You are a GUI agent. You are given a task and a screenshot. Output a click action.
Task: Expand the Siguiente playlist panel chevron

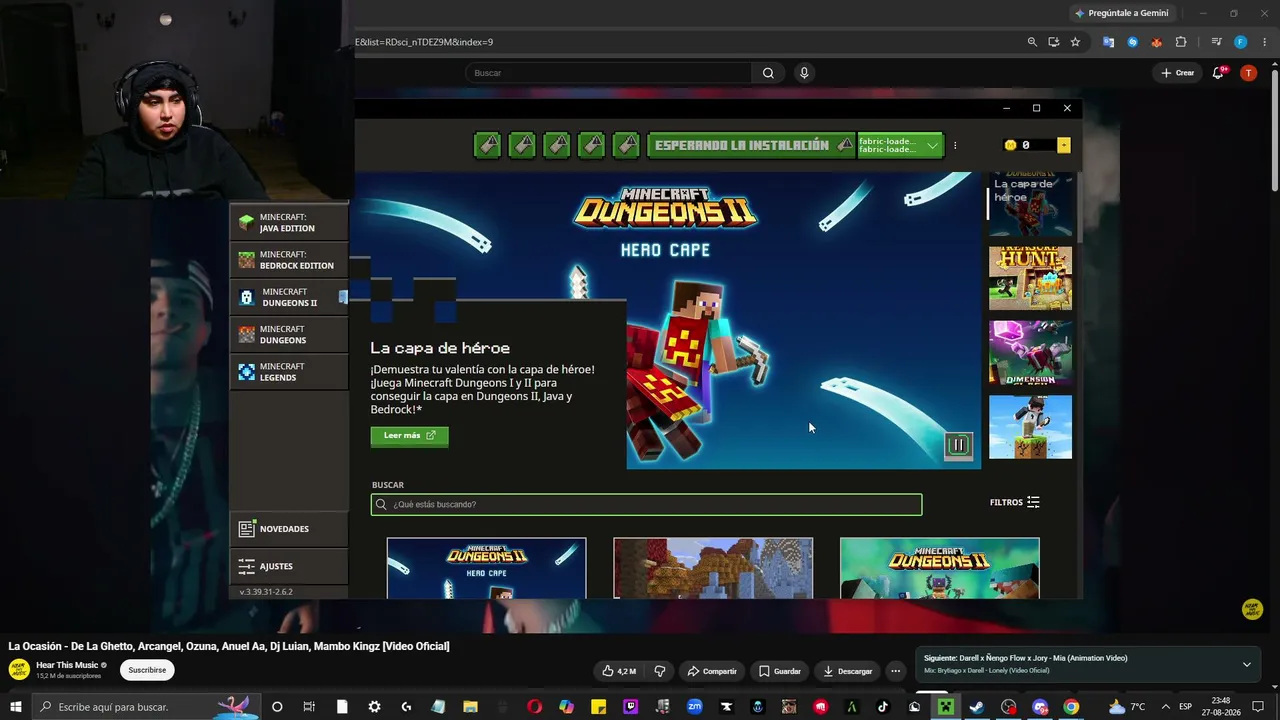point(1247,664)
